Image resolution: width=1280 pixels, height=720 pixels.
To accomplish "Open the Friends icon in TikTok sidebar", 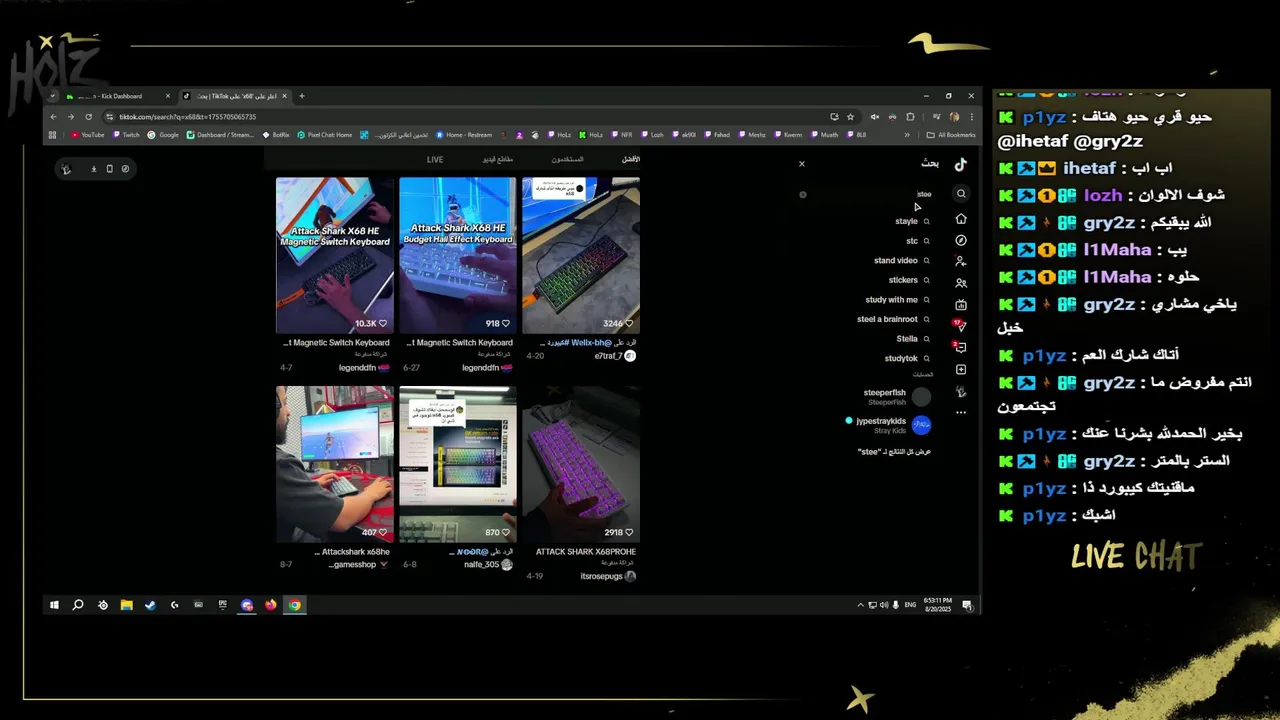I will click(961, 283).
